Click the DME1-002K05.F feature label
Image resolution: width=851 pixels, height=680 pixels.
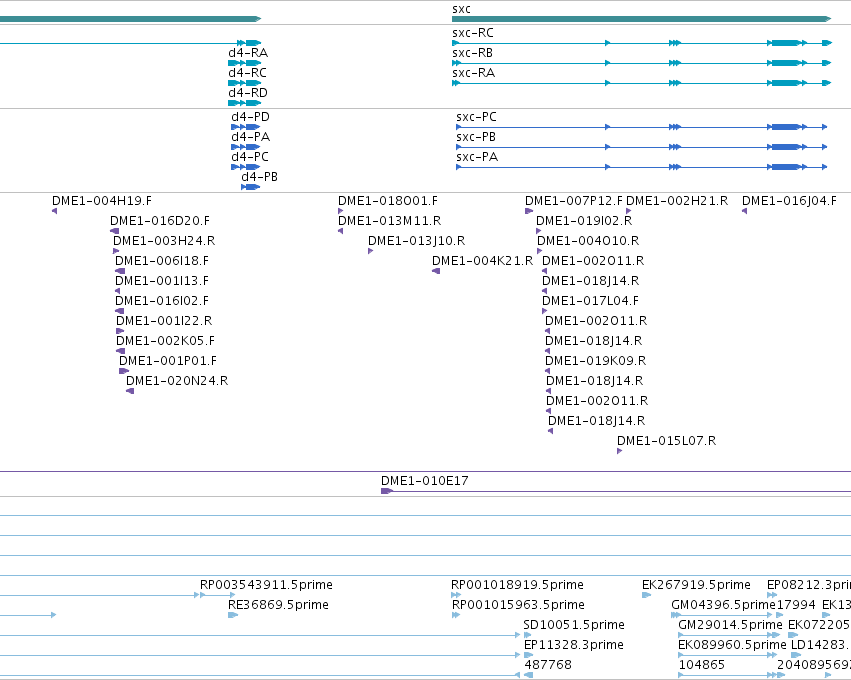(x=166, y=341)
